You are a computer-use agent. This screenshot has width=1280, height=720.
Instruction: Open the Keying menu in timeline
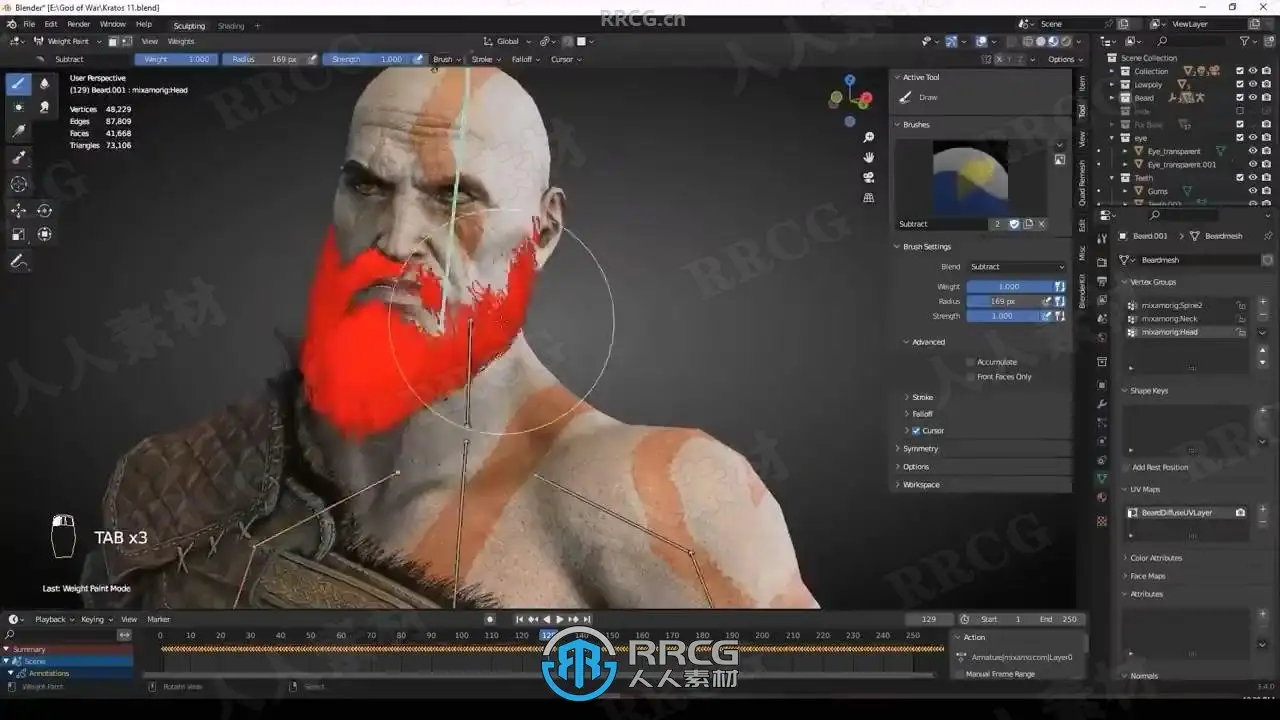[96, 619]
